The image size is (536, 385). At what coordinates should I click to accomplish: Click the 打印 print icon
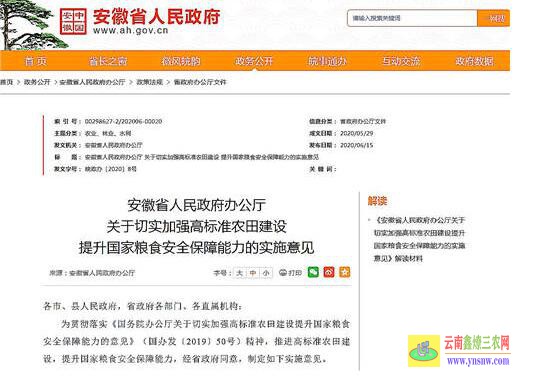point(290,273)
